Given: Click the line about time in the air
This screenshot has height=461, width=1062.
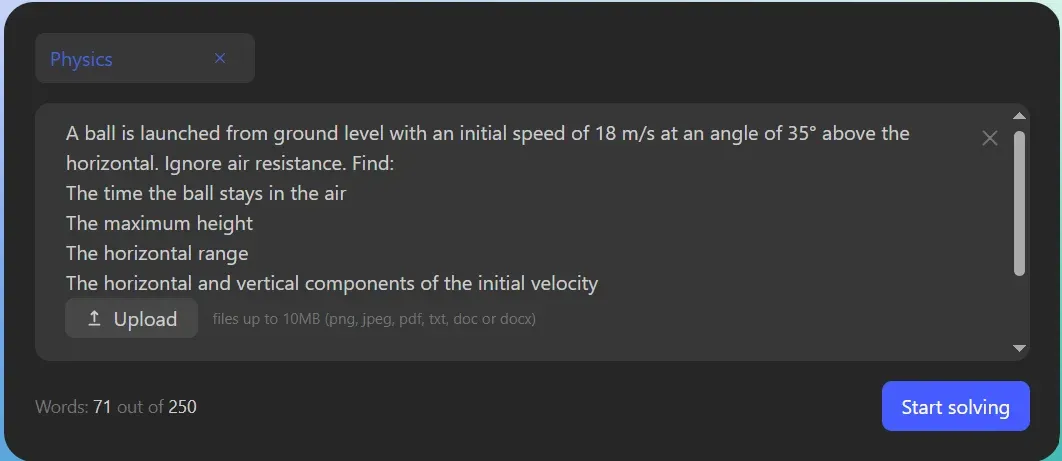Looking at the screenshot, I should tap(206, 193).
